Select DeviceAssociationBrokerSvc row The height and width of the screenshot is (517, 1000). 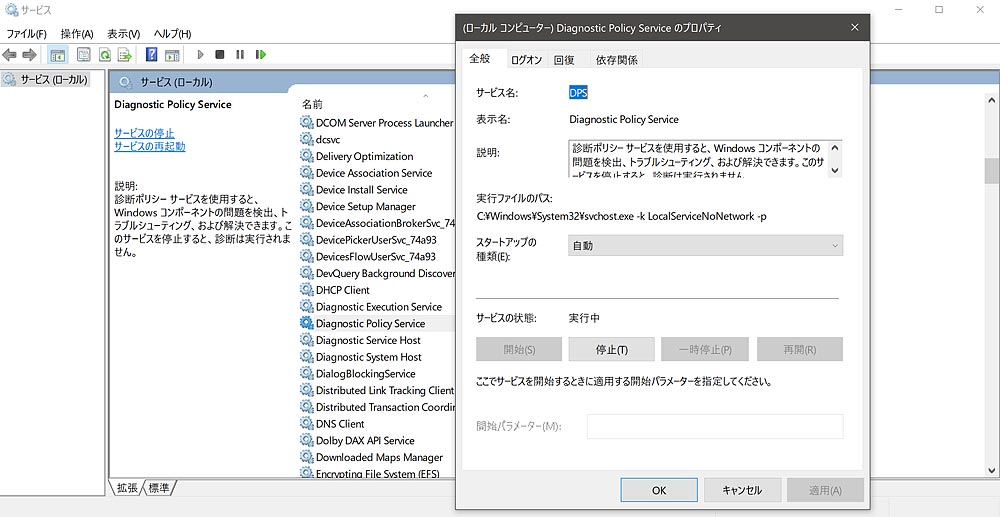point(376,223)
